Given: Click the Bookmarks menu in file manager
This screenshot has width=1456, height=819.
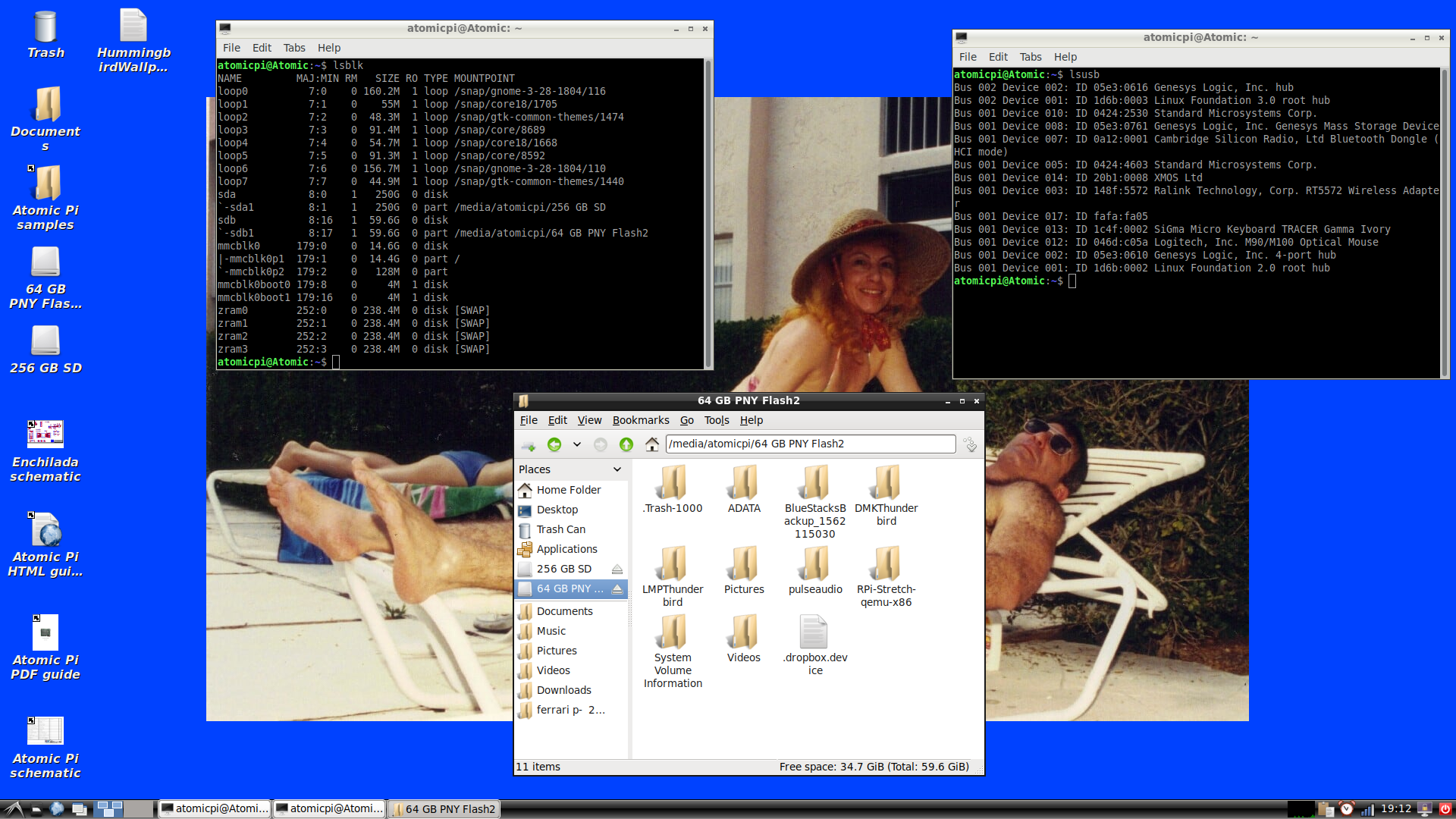Looking at the screenshot, I should [x=639, y=419].
